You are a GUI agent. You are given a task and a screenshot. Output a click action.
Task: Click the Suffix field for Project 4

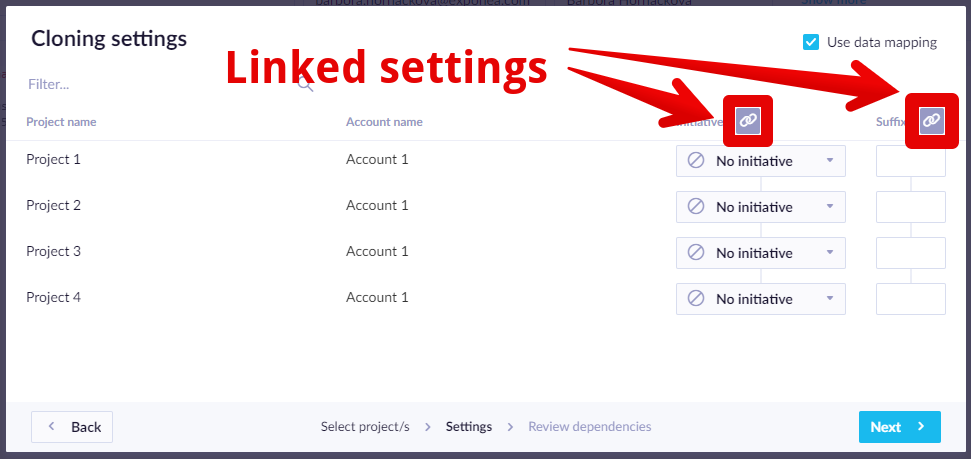(x=910, y=299)
